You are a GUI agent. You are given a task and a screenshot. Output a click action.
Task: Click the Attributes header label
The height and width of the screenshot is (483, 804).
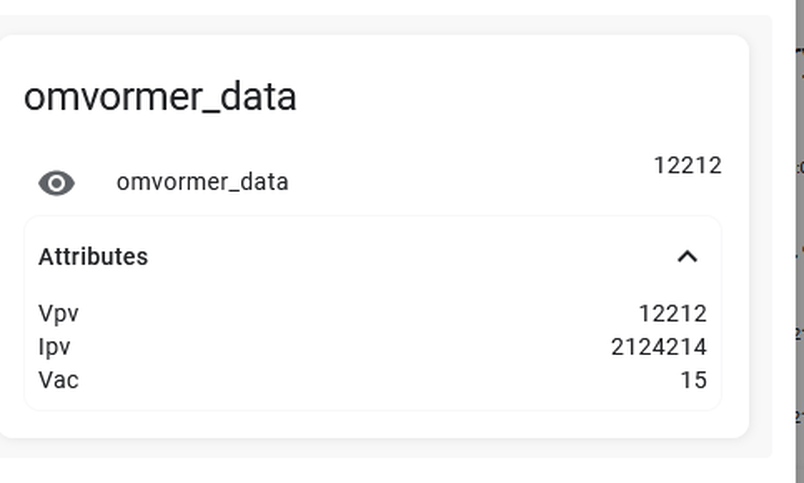coord(93,256)
